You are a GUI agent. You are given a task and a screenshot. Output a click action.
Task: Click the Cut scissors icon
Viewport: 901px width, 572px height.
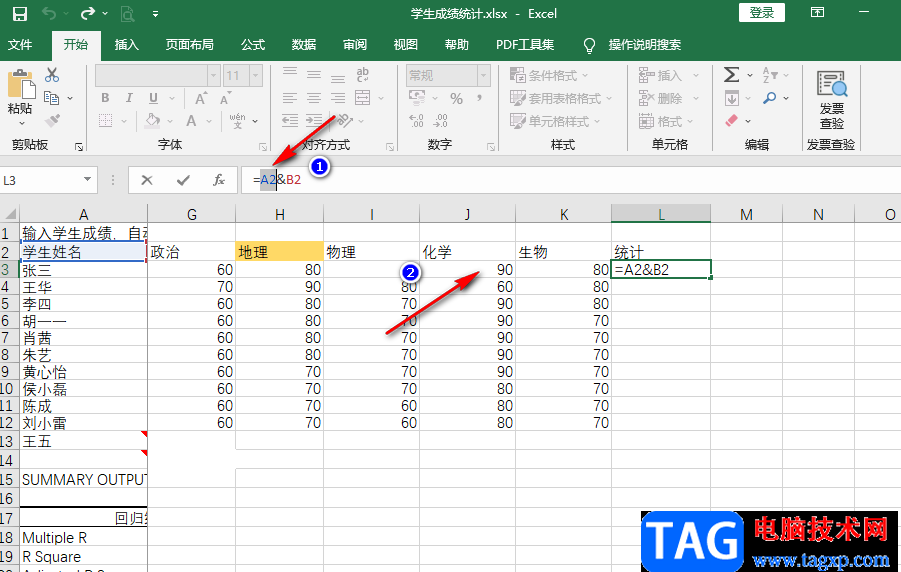coord(52,75)
